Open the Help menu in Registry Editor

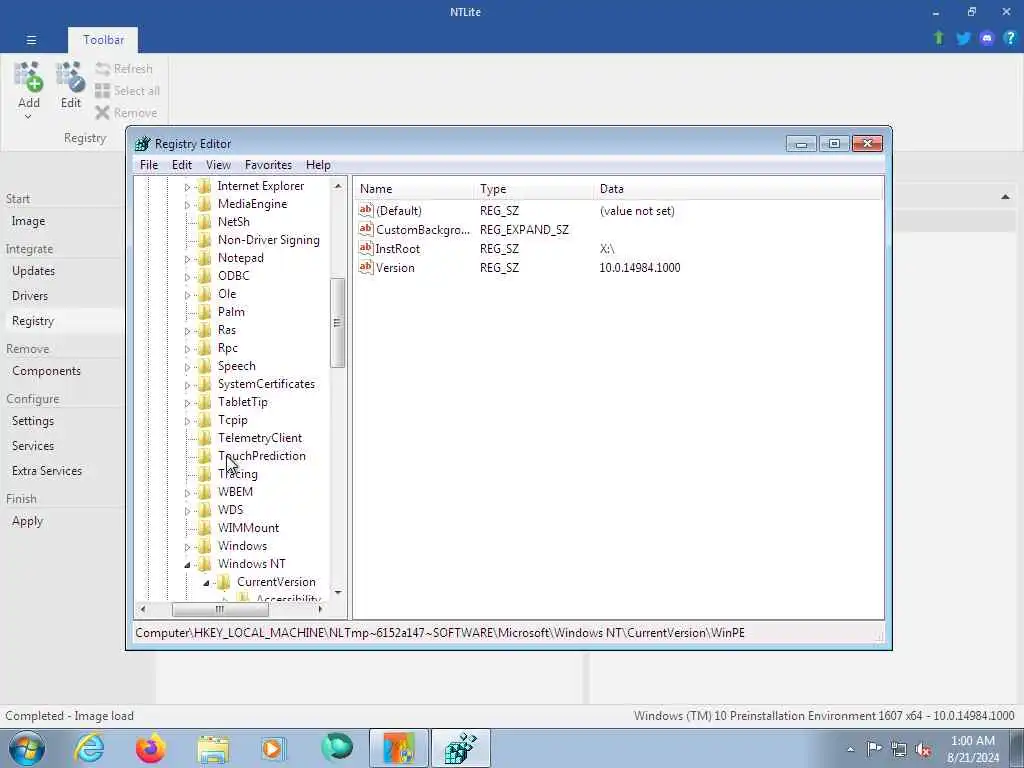coord(318,165)
